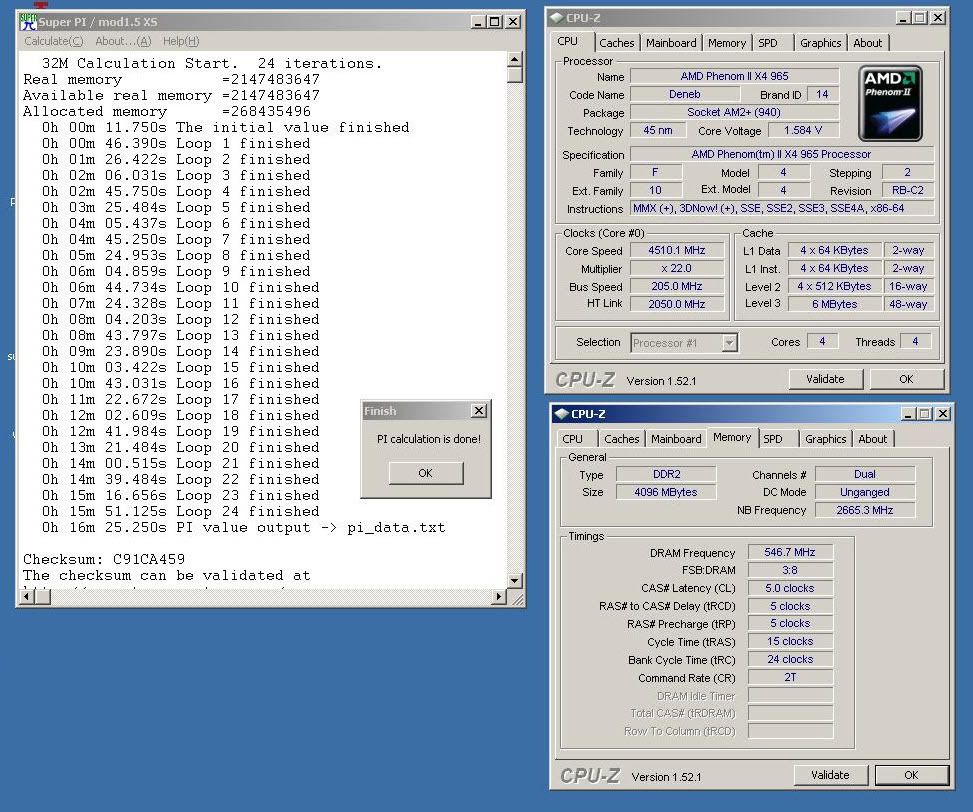The height and width of the screenshot is (812, 973).
Task: Click the Channels # Dual value
Action: click(864, 474)
